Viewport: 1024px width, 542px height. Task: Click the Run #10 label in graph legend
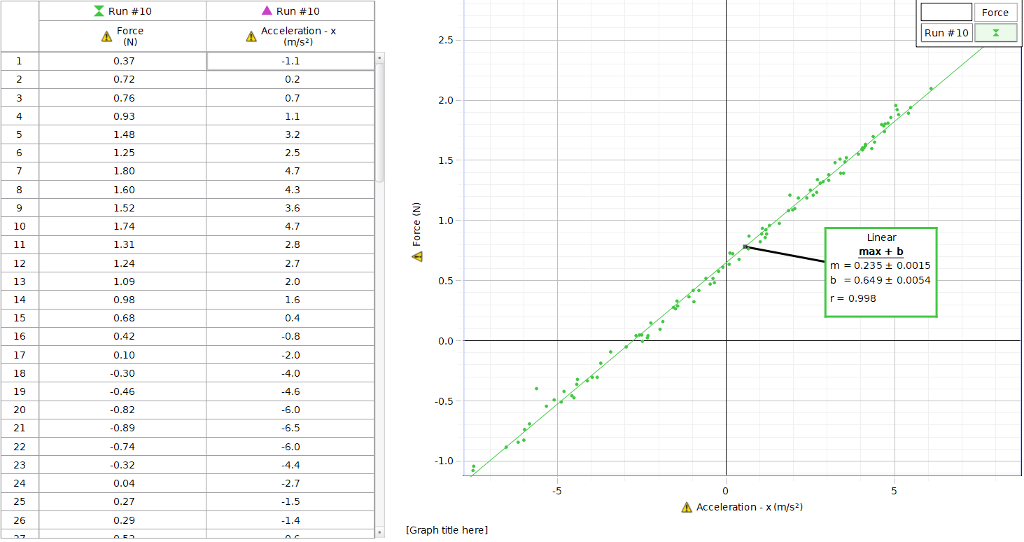click(x=946, y=33)
